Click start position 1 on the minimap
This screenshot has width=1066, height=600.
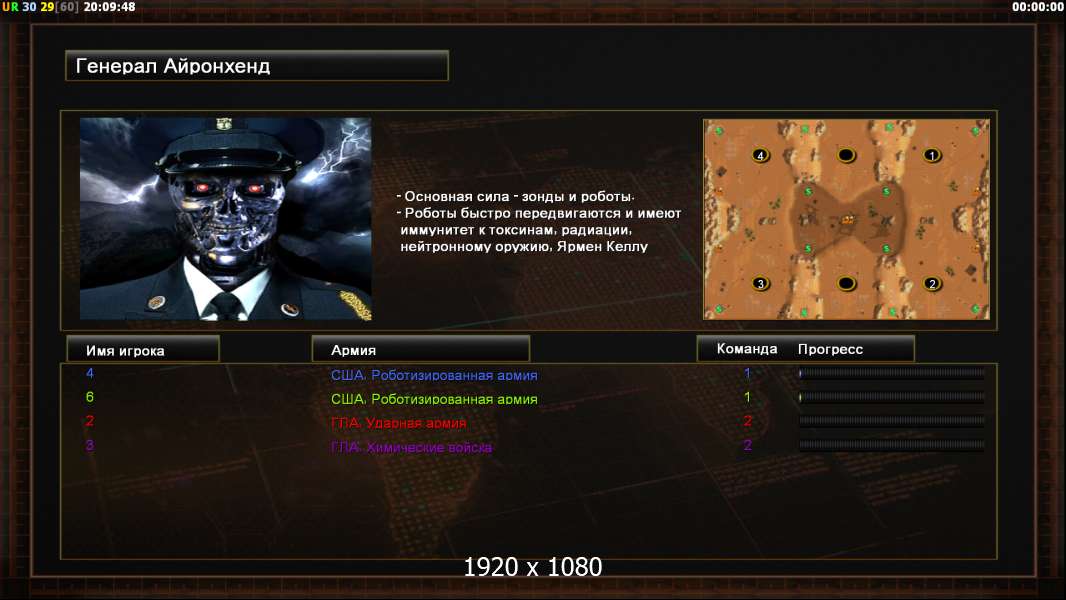click(x=932, y=156)
